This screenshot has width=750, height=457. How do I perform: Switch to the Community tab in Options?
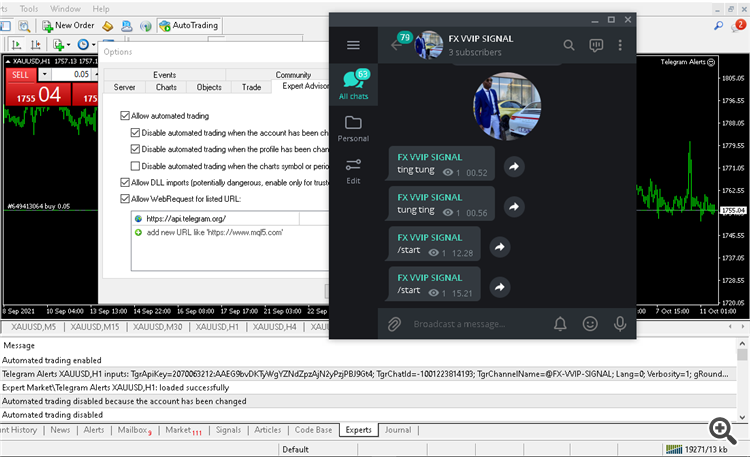coord(293,75)
